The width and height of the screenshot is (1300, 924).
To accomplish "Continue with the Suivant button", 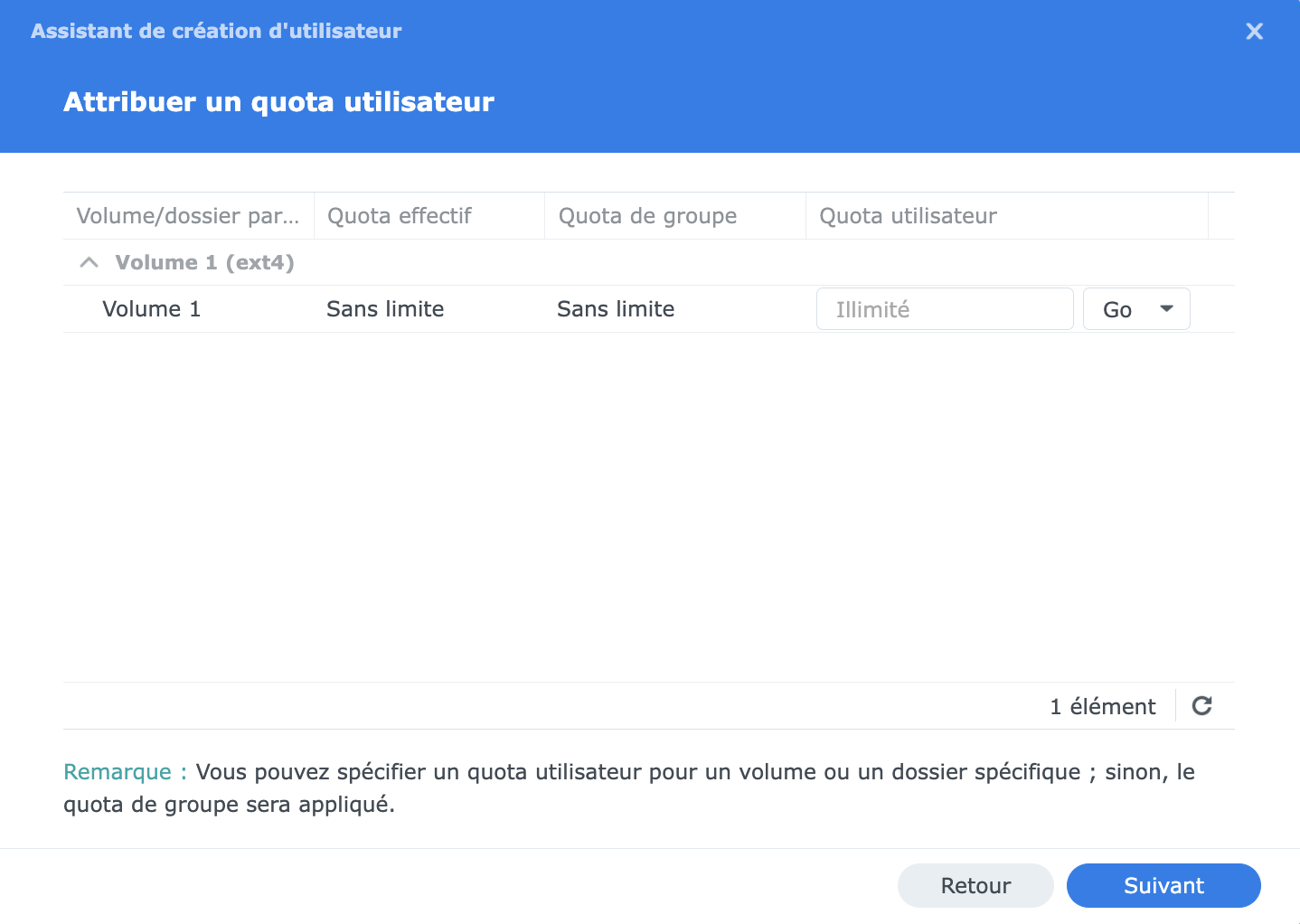I will pos(1163,885).
